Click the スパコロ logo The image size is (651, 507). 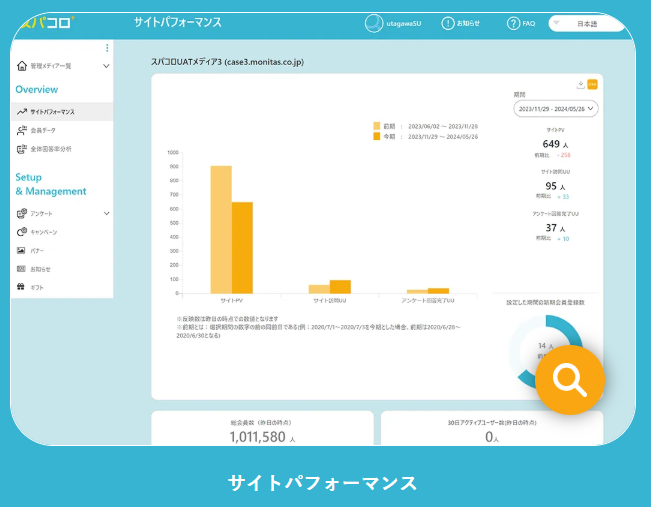click(x=45, y=22)
